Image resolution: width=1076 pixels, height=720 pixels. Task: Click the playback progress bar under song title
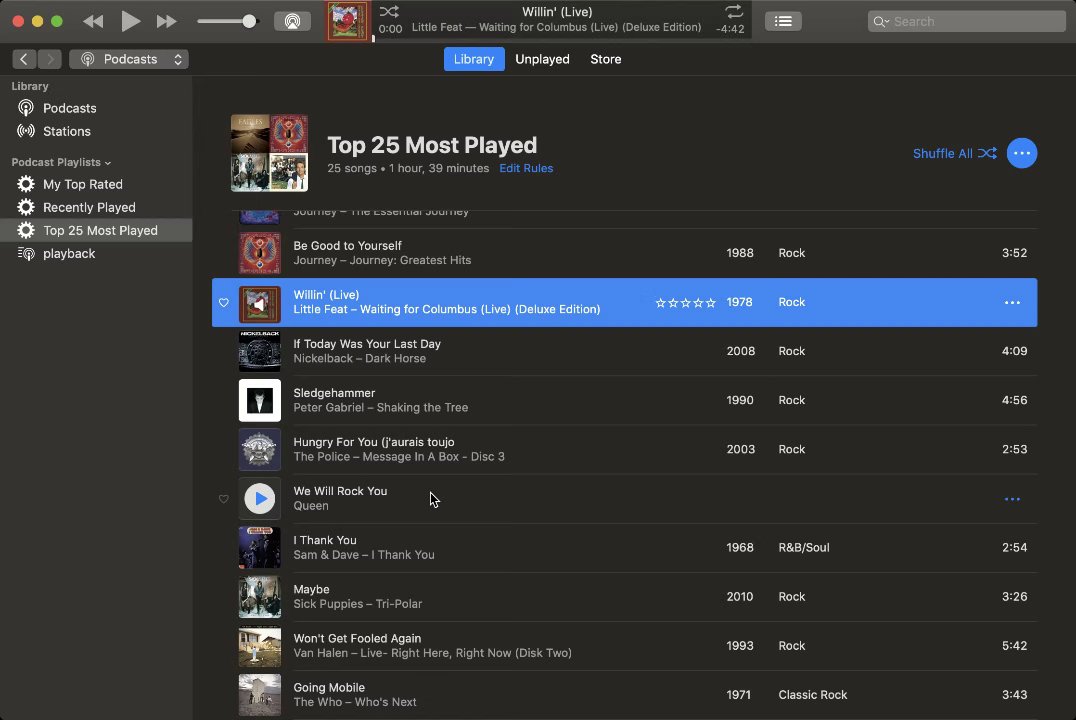(x=562, y=40)
